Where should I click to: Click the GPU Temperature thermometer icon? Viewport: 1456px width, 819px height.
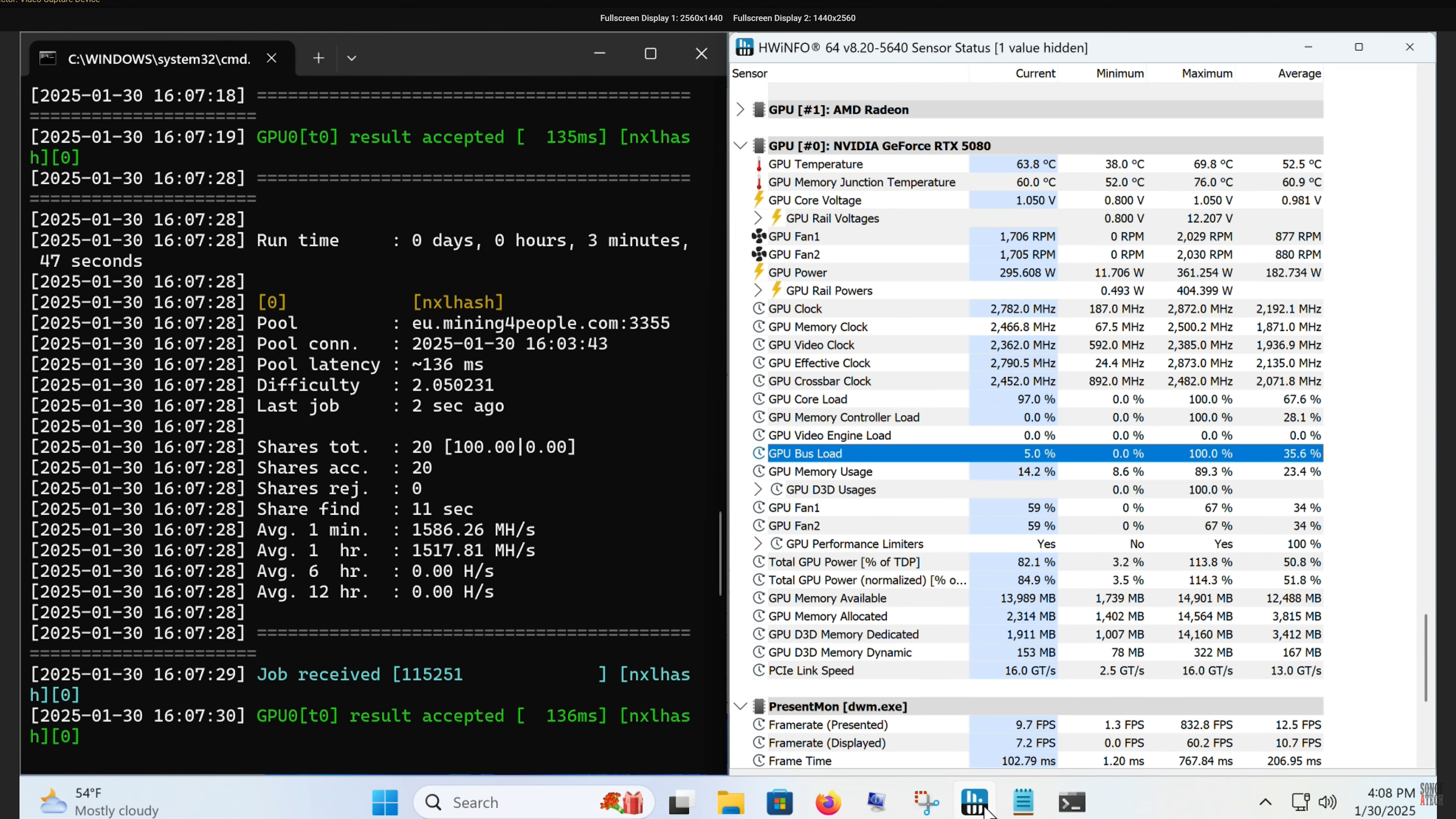tap(758, 165)
